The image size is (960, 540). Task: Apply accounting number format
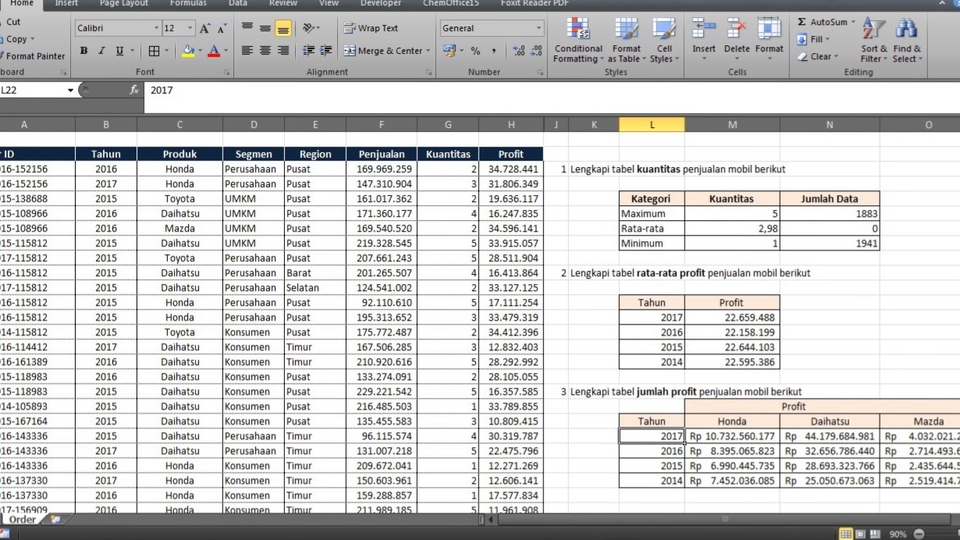coord(449,51)
